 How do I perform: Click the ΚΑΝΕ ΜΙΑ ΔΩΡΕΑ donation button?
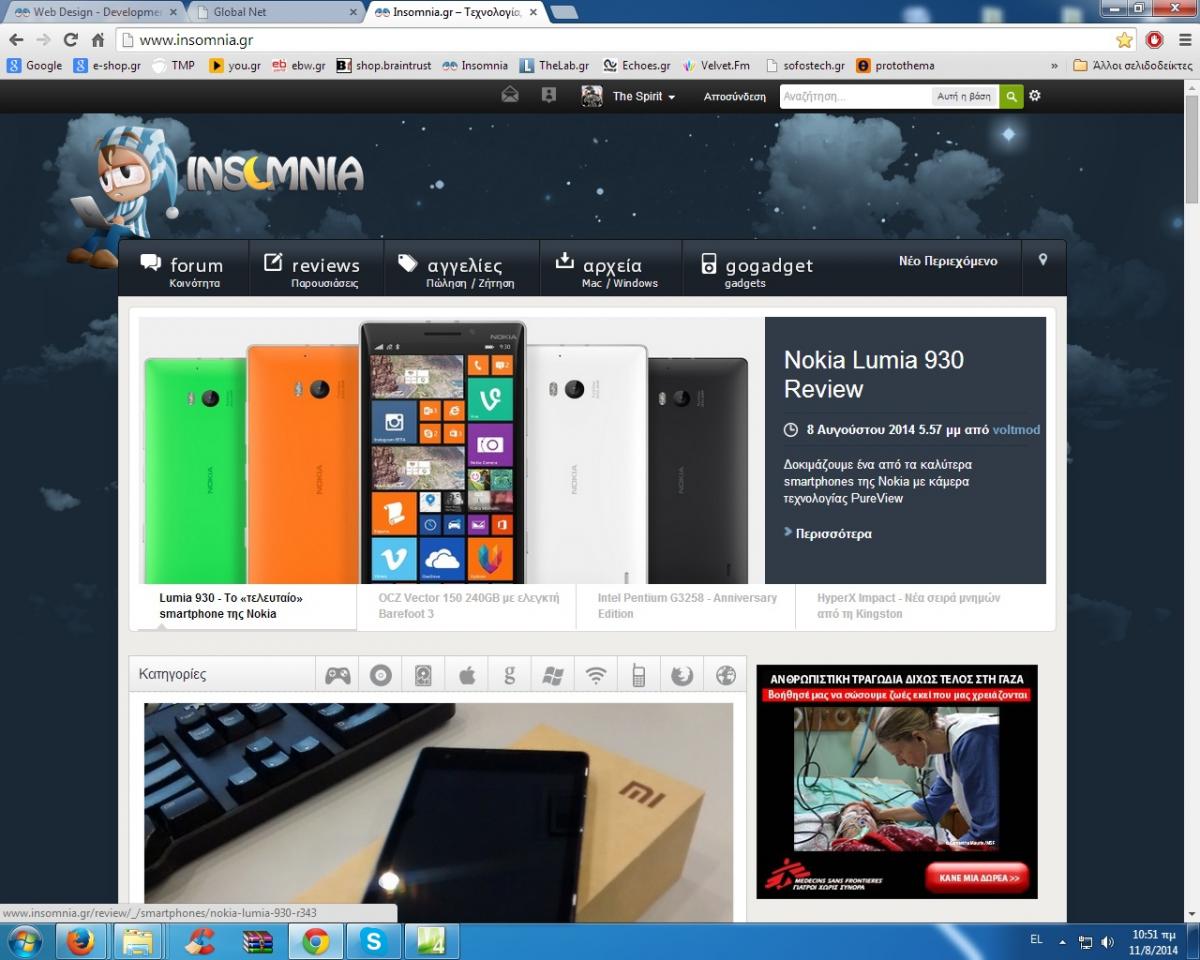coord(977,877)
